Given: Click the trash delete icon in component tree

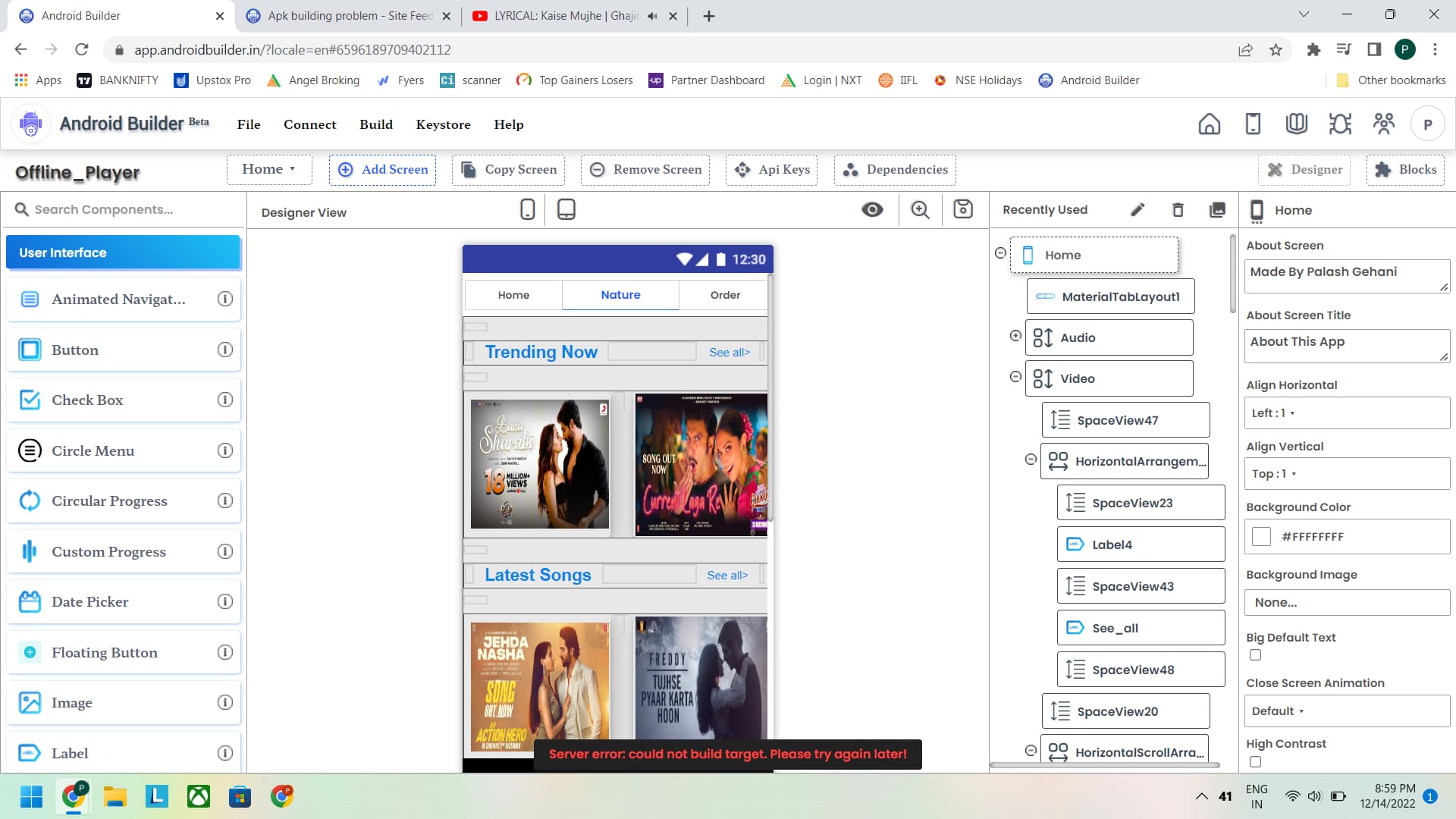Looking at the screenshot, I should [x=1178, y=210].
